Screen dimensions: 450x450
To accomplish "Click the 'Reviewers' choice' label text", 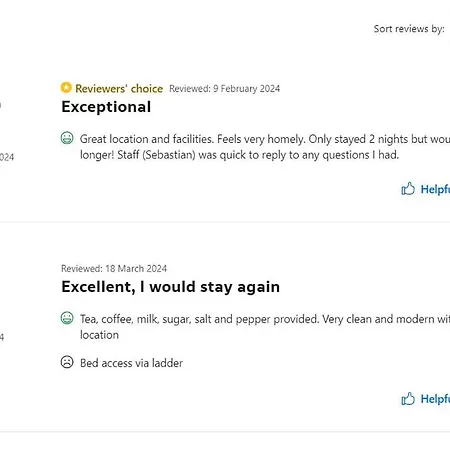I will (119, 89).
